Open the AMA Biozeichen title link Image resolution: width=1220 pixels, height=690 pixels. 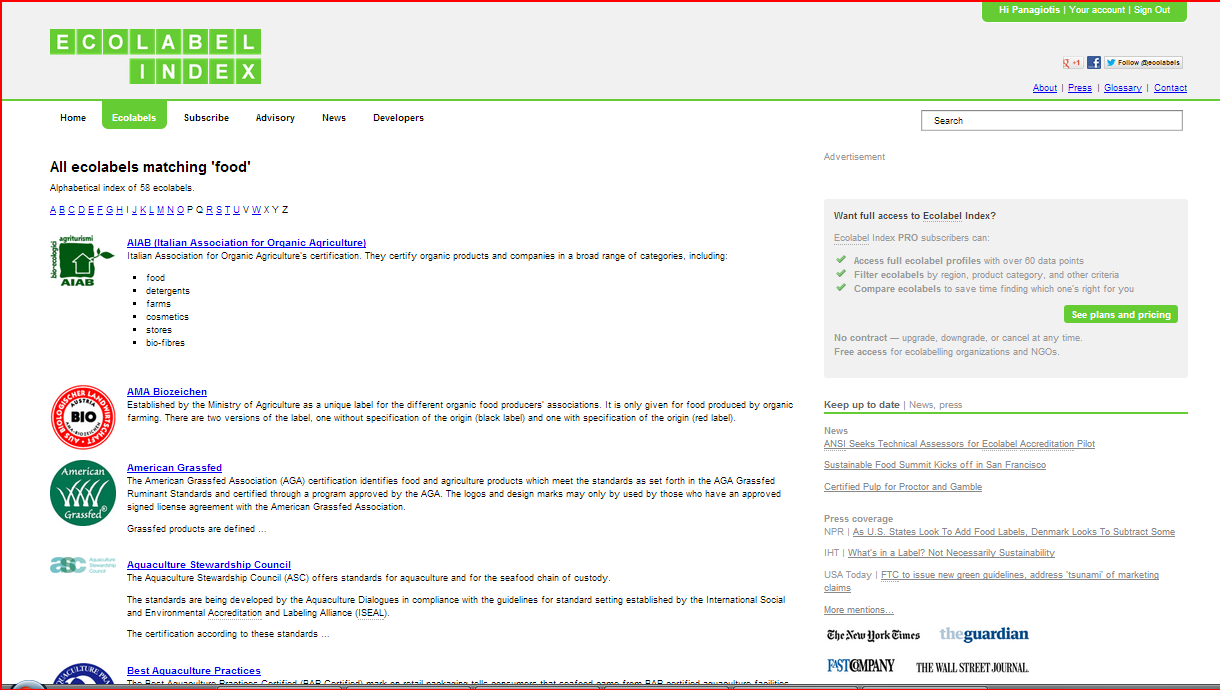(167, 392)
